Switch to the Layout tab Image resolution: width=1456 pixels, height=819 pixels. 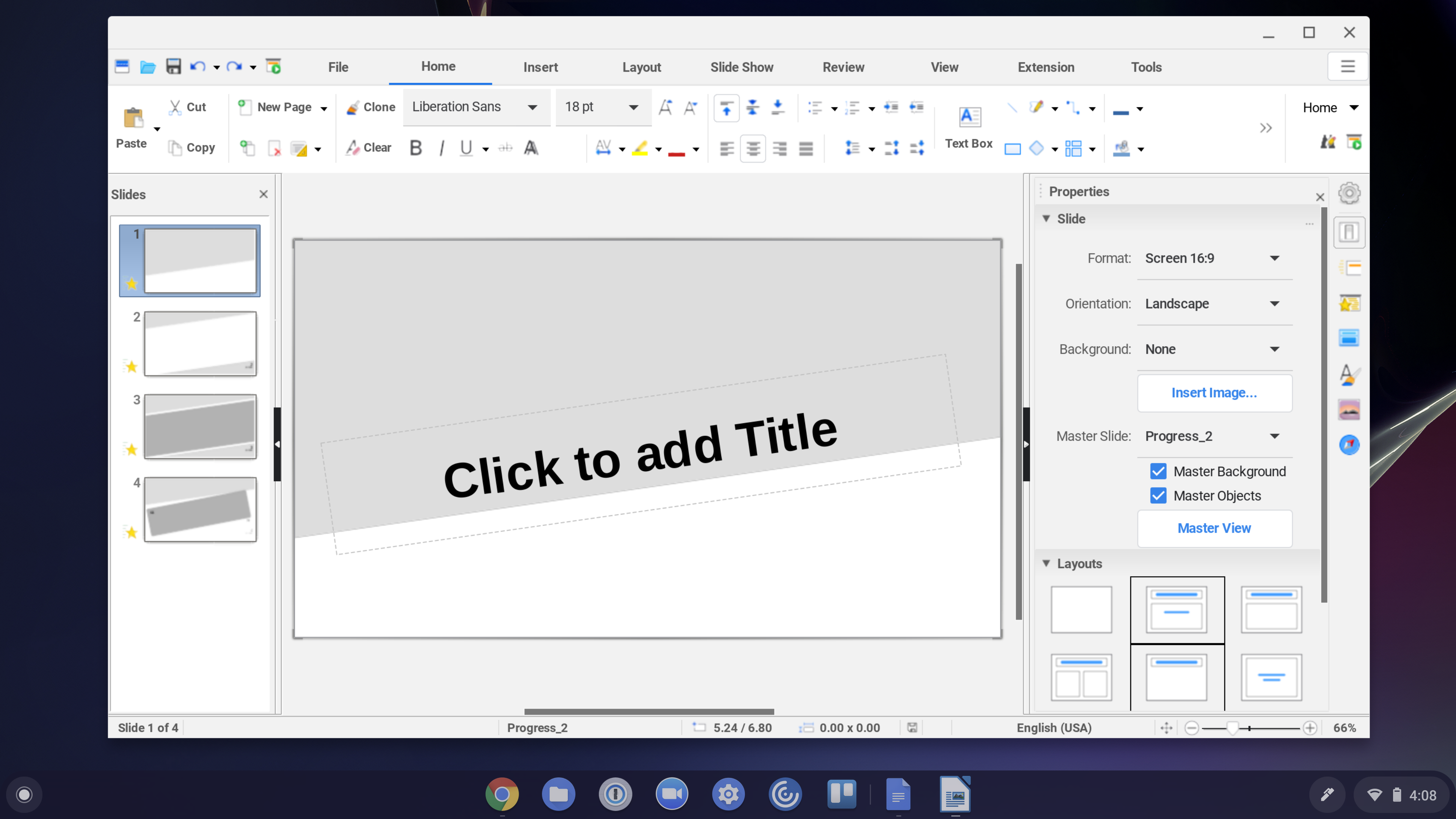point(642,67)
